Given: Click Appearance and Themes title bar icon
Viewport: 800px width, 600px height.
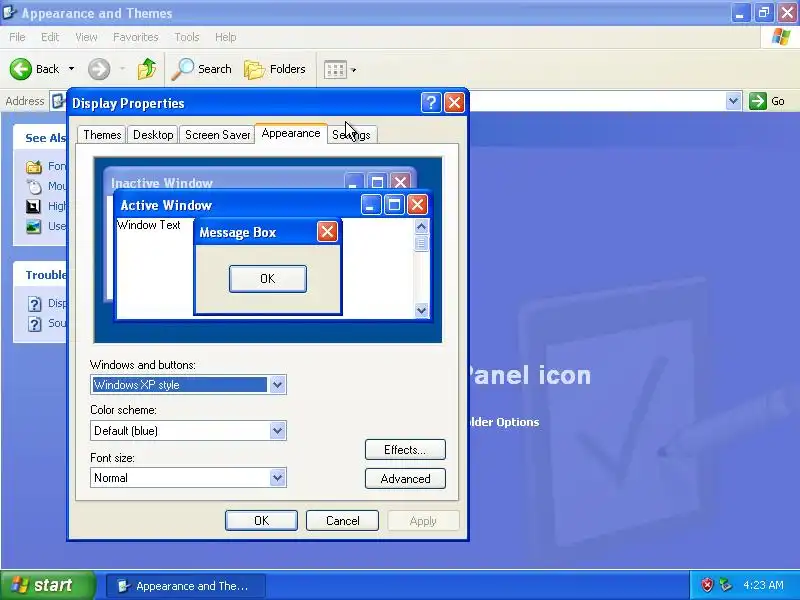Looking at the screenshot, I should (10, 12).
